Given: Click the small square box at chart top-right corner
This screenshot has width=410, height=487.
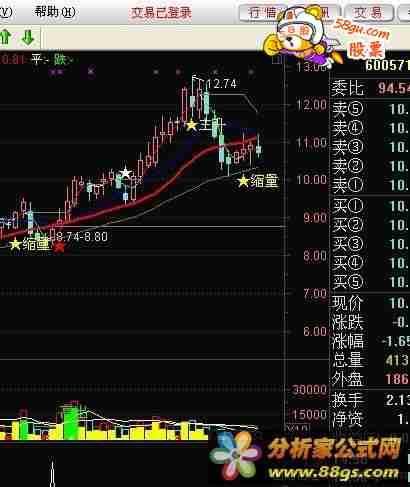Looking at the screenshot, I should 277,59.
